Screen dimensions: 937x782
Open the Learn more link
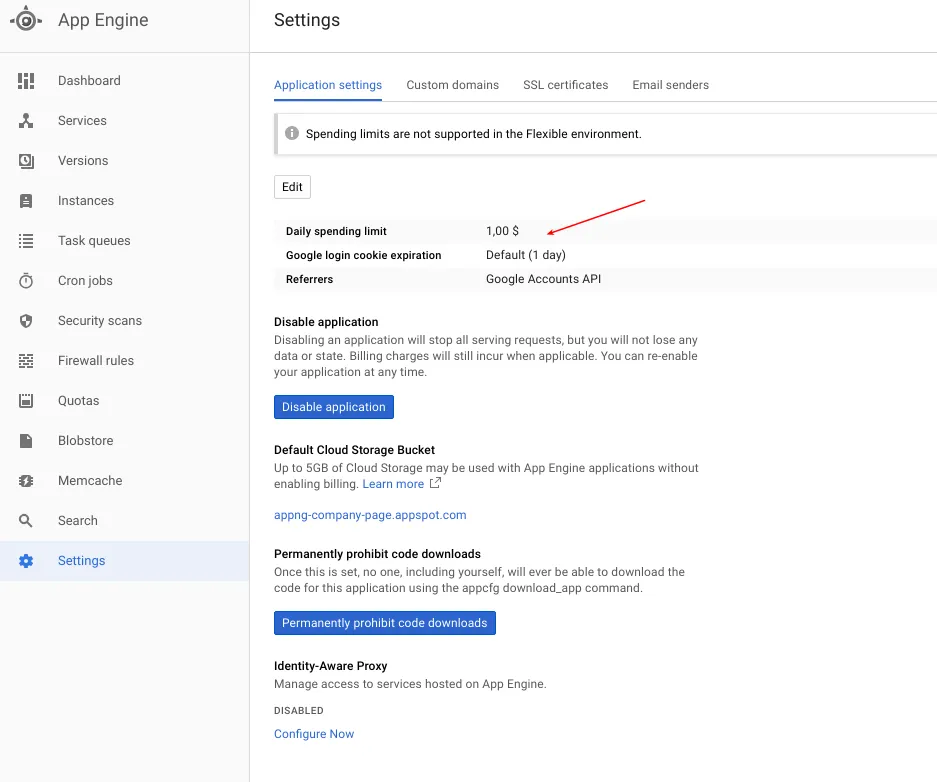click(393, 484)
